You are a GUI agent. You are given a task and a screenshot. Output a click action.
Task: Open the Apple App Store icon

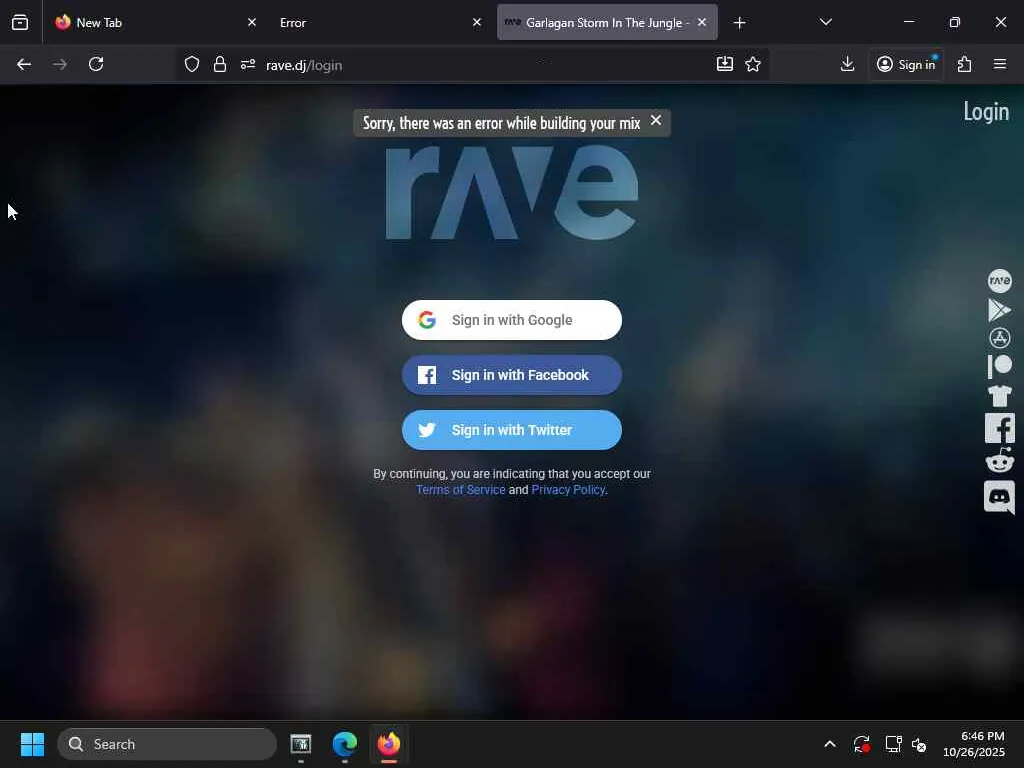[999, 338]
